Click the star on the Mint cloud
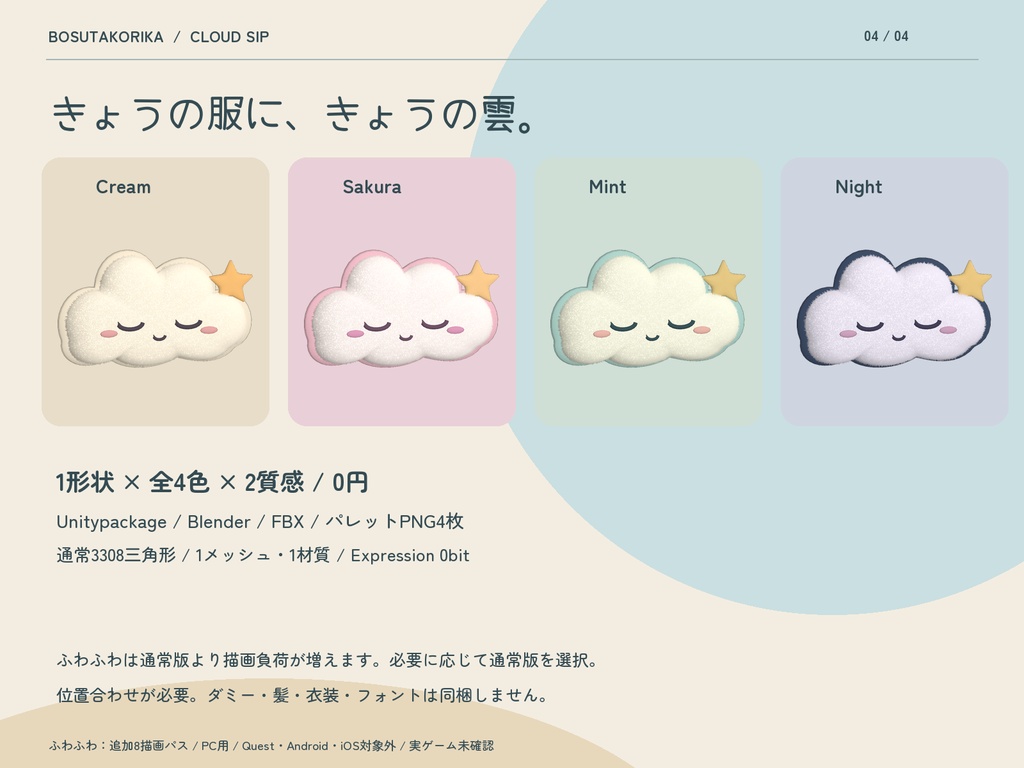This screenshot has height=768, width=1024. [x=724, y=281]
